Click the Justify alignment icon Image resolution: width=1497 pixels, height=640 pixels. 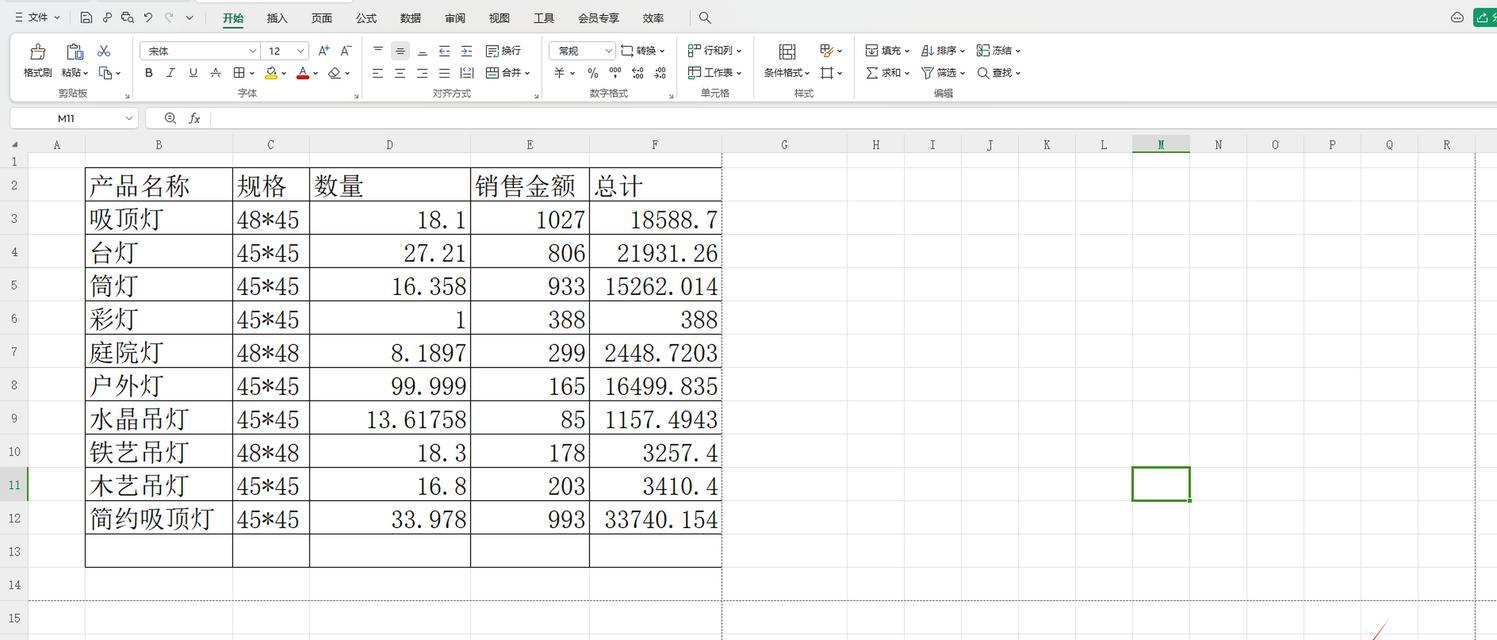[444, 73]
